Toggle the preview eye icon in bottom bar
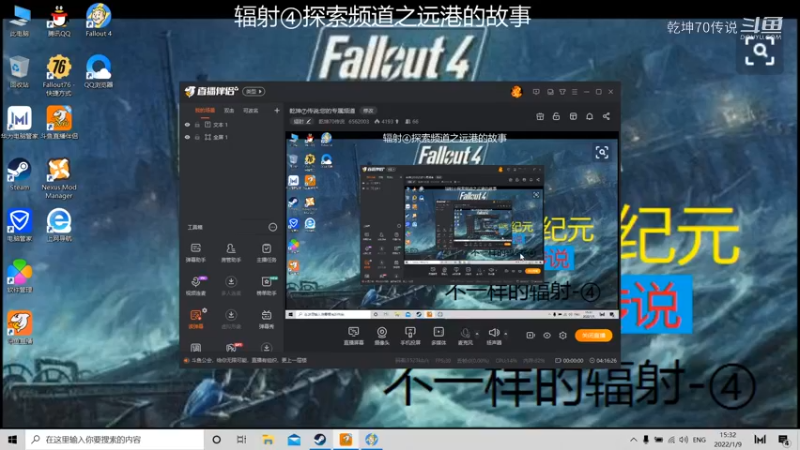The image size is (800, 450). pyautogui.click(x=547, y=335)
